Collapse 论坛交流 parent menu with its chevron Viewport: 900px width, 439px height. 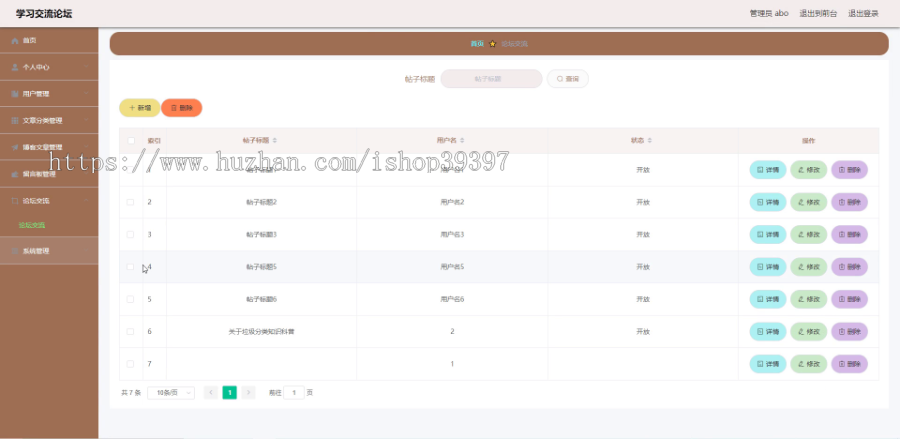[x=86, y=201]
